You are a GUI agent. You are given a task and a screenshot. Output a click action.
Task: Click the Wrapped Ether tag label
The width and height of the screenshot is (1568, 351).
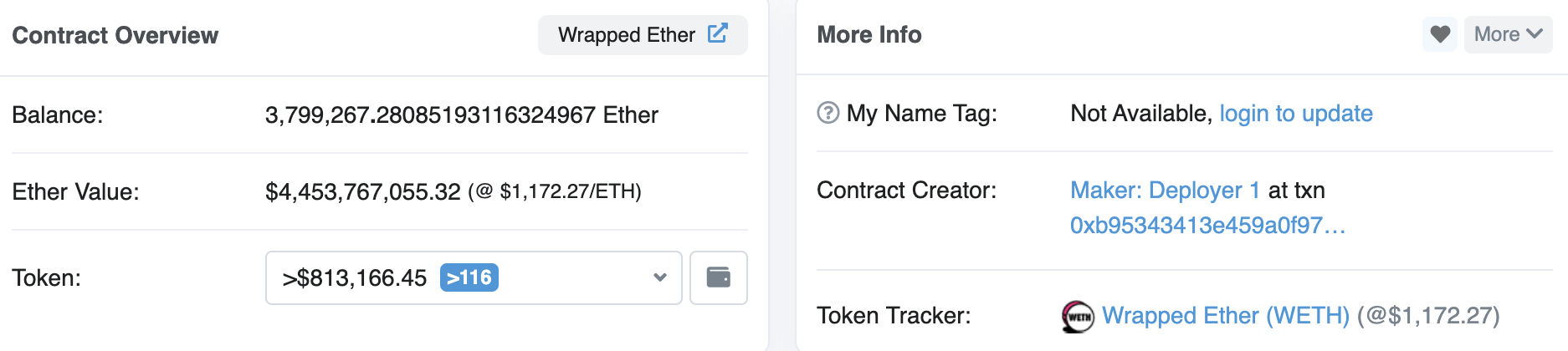[x=626, y=35]
